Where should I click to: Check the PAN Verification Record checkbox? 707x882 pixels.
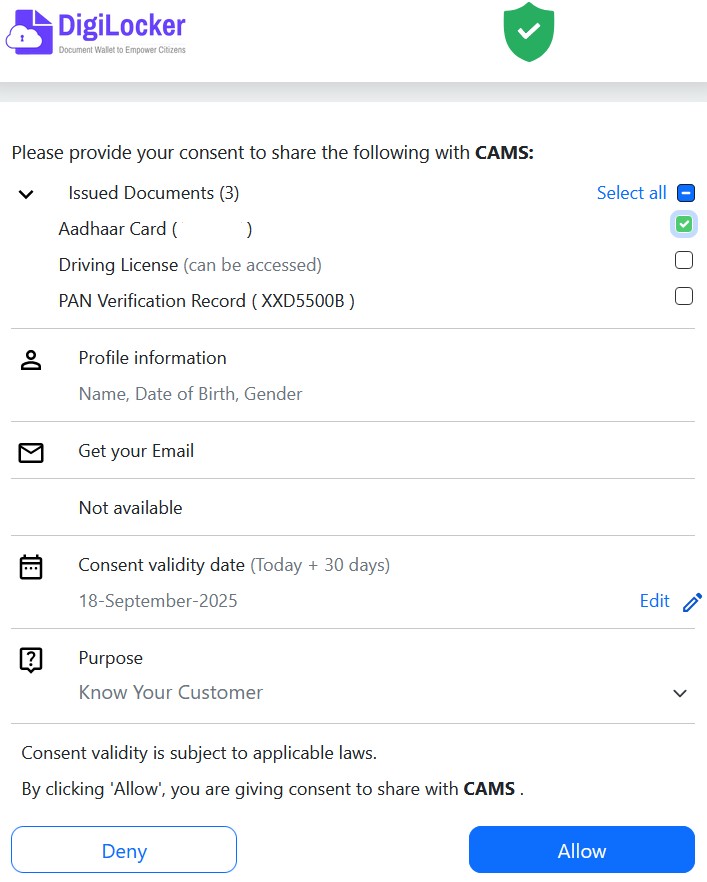[684, 296]
